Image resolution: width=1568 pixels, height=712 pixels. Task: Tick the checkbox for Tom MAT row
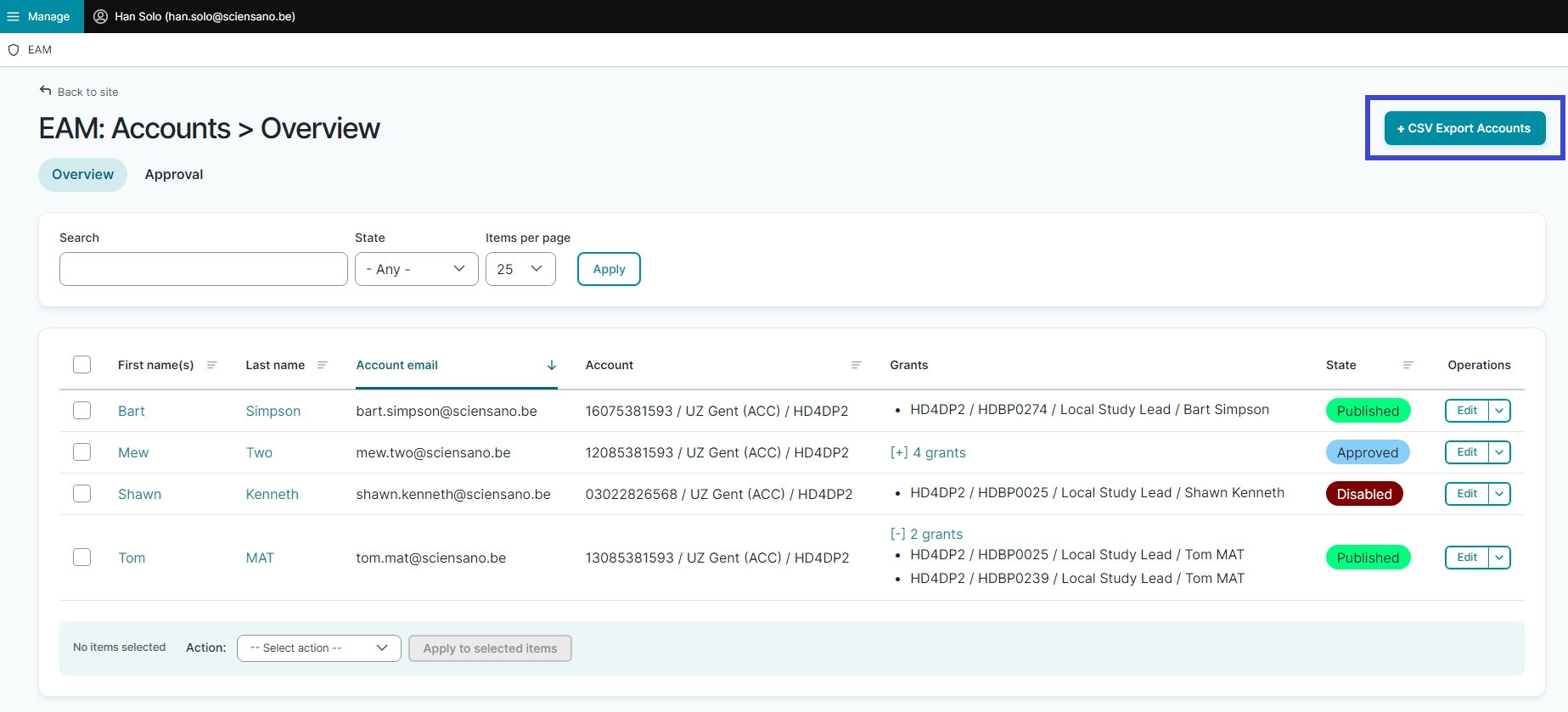pyautogui.click(x=82, y=558)
